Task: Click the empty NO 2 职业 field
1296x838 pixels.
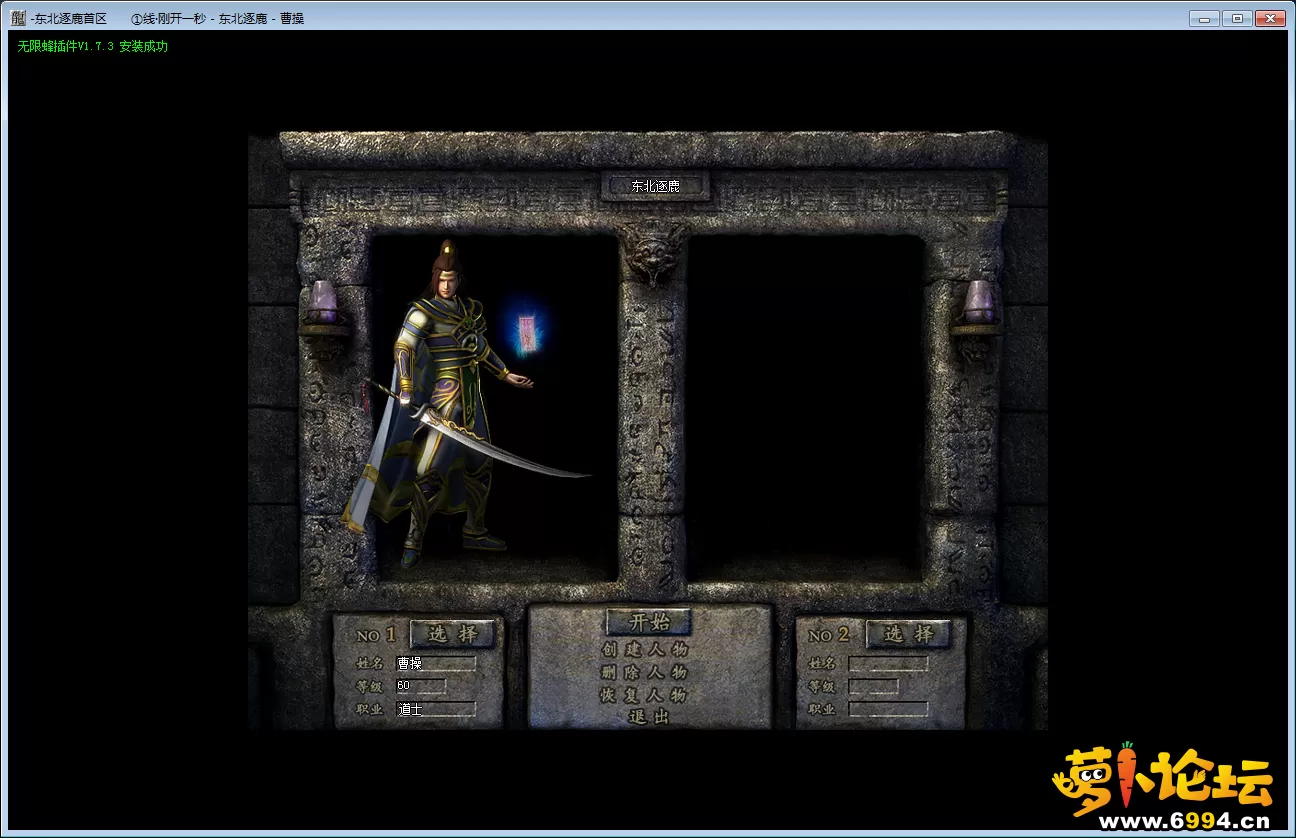Action: click(888, 709)
